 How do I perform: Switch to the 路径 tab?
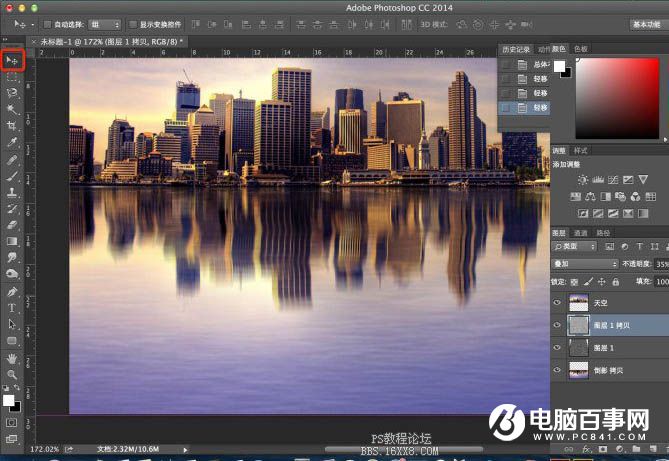603,233
